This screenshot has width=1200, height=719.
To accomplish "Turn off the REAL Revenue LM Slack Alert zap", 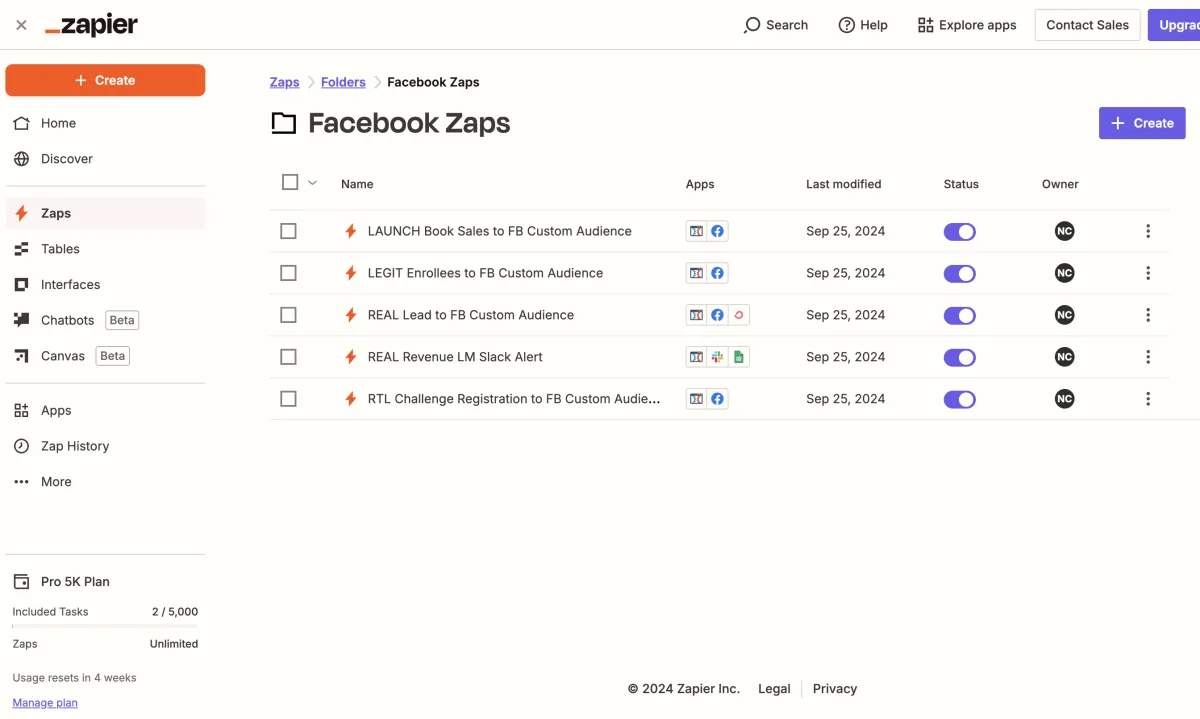I will point(960,358).
